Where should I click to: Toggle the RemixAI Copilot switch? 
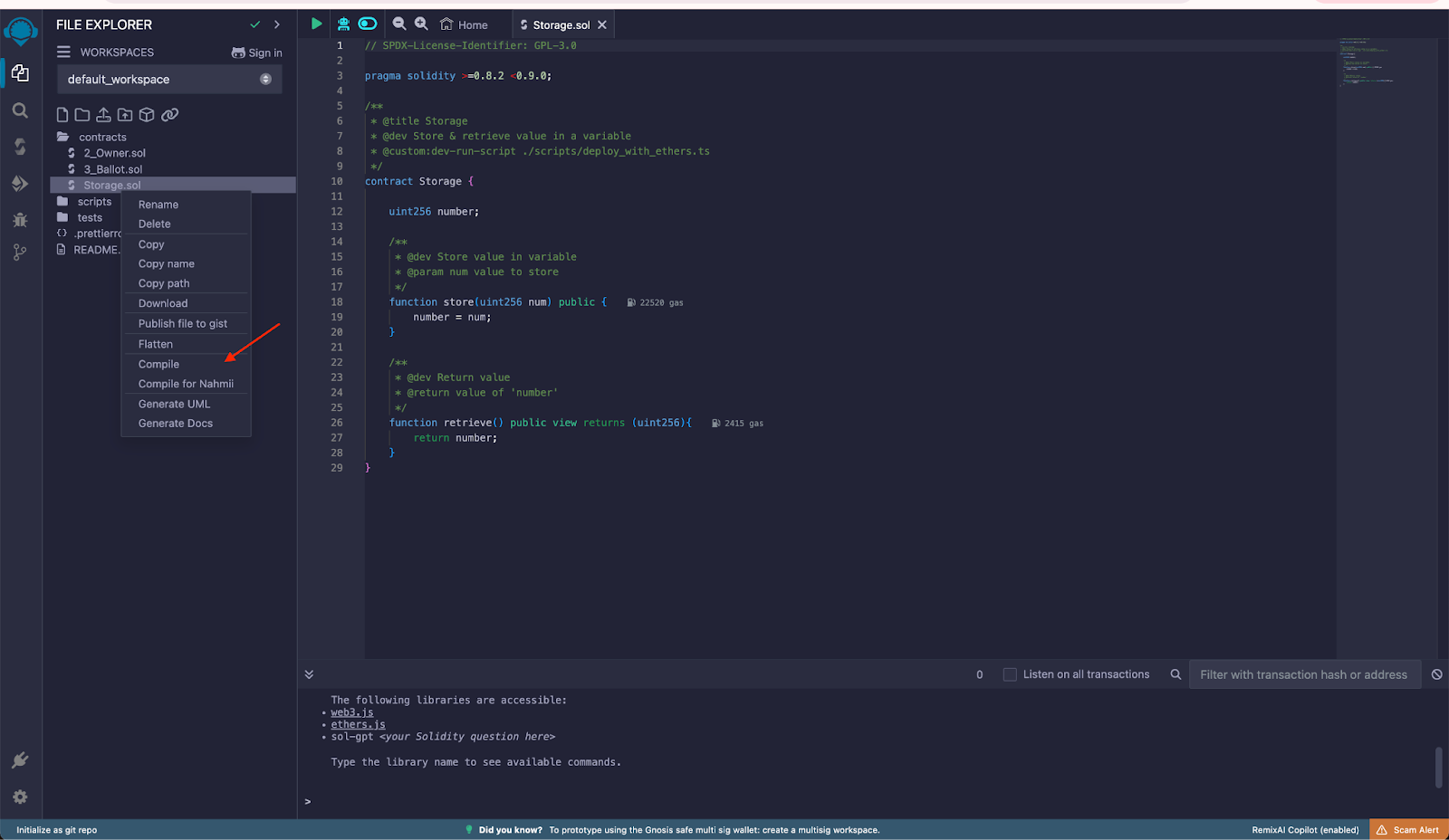tap(367, 24)
